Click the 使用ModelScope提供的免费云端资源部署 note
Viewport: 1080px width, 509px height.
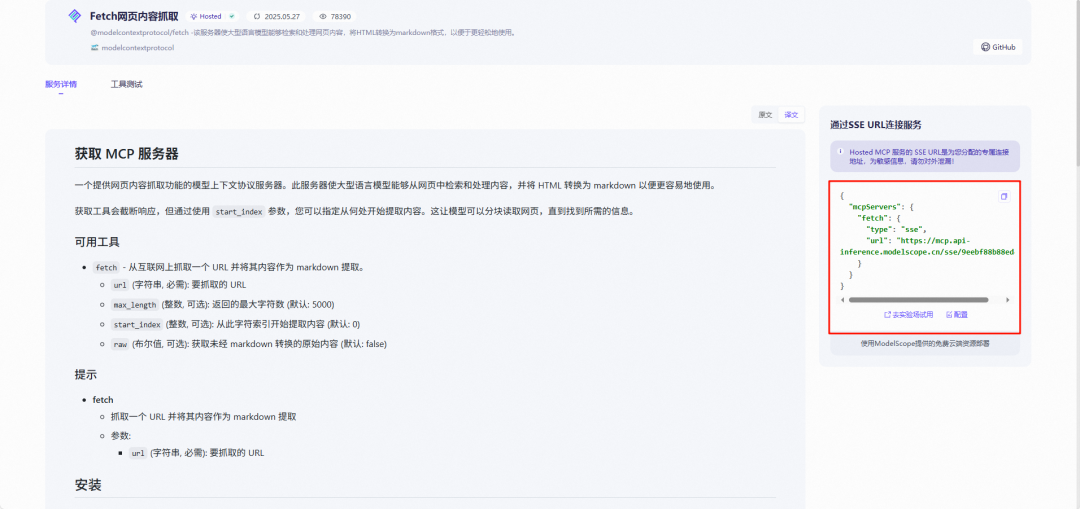[x=925, y=343]
